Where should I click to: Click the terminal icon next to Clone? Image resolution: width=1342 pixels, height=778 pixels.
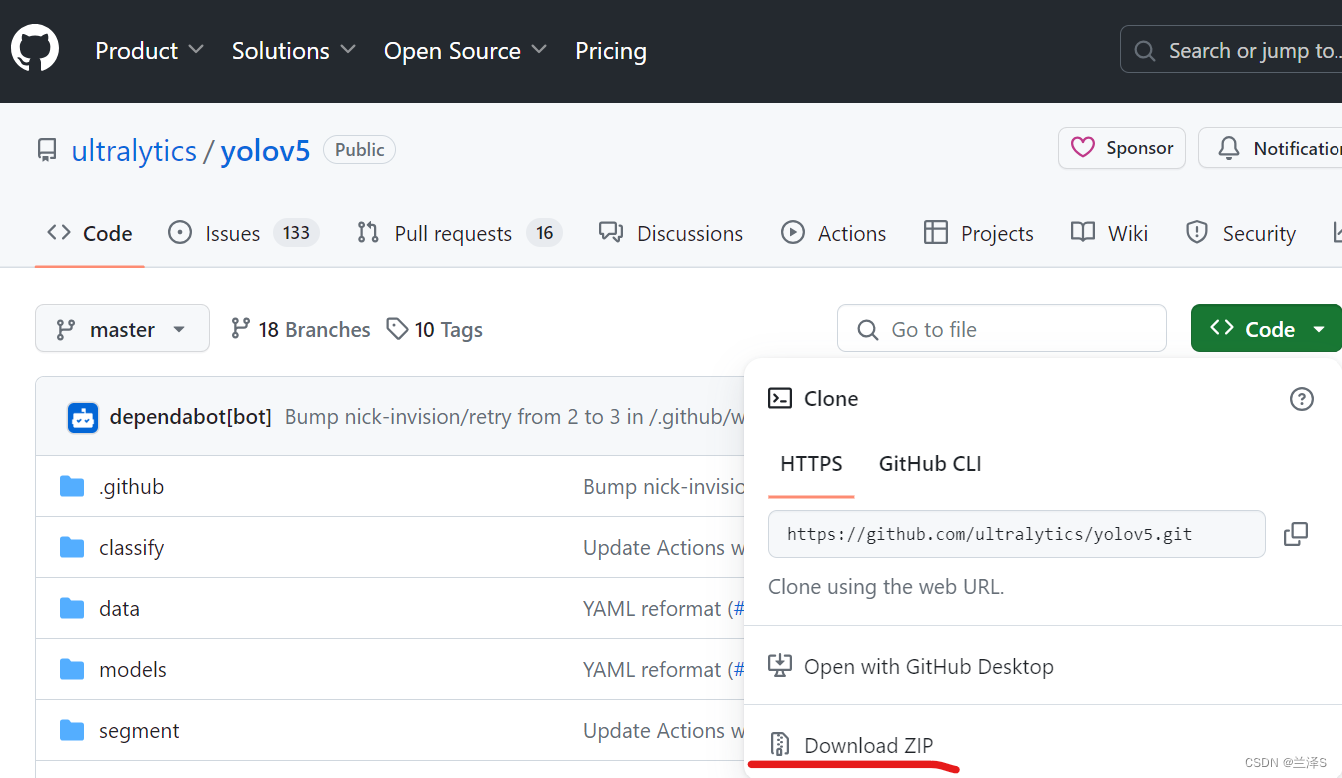click(780, 398)
